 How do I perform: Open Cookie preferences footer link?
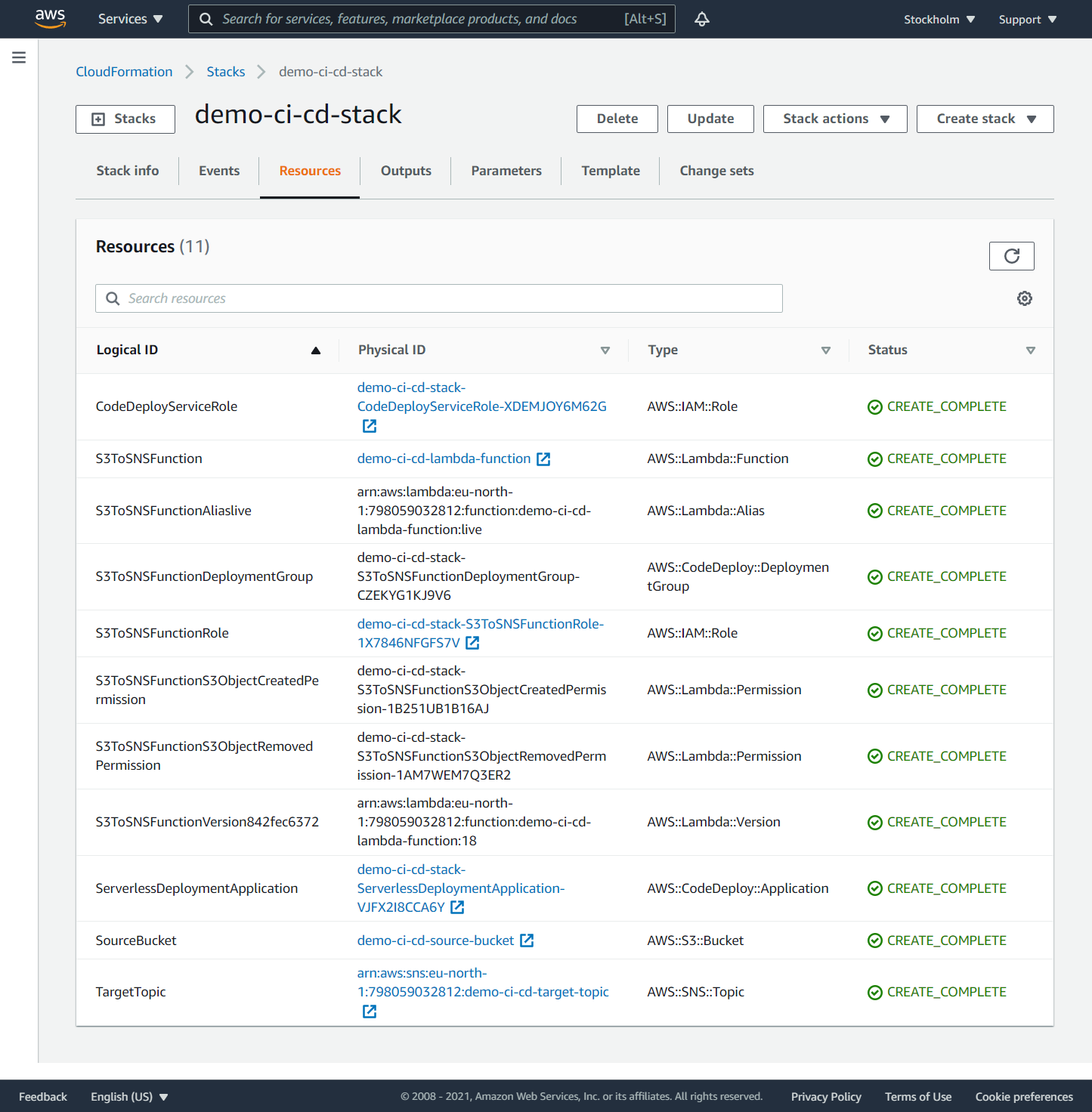[x=1024, y=1097]
